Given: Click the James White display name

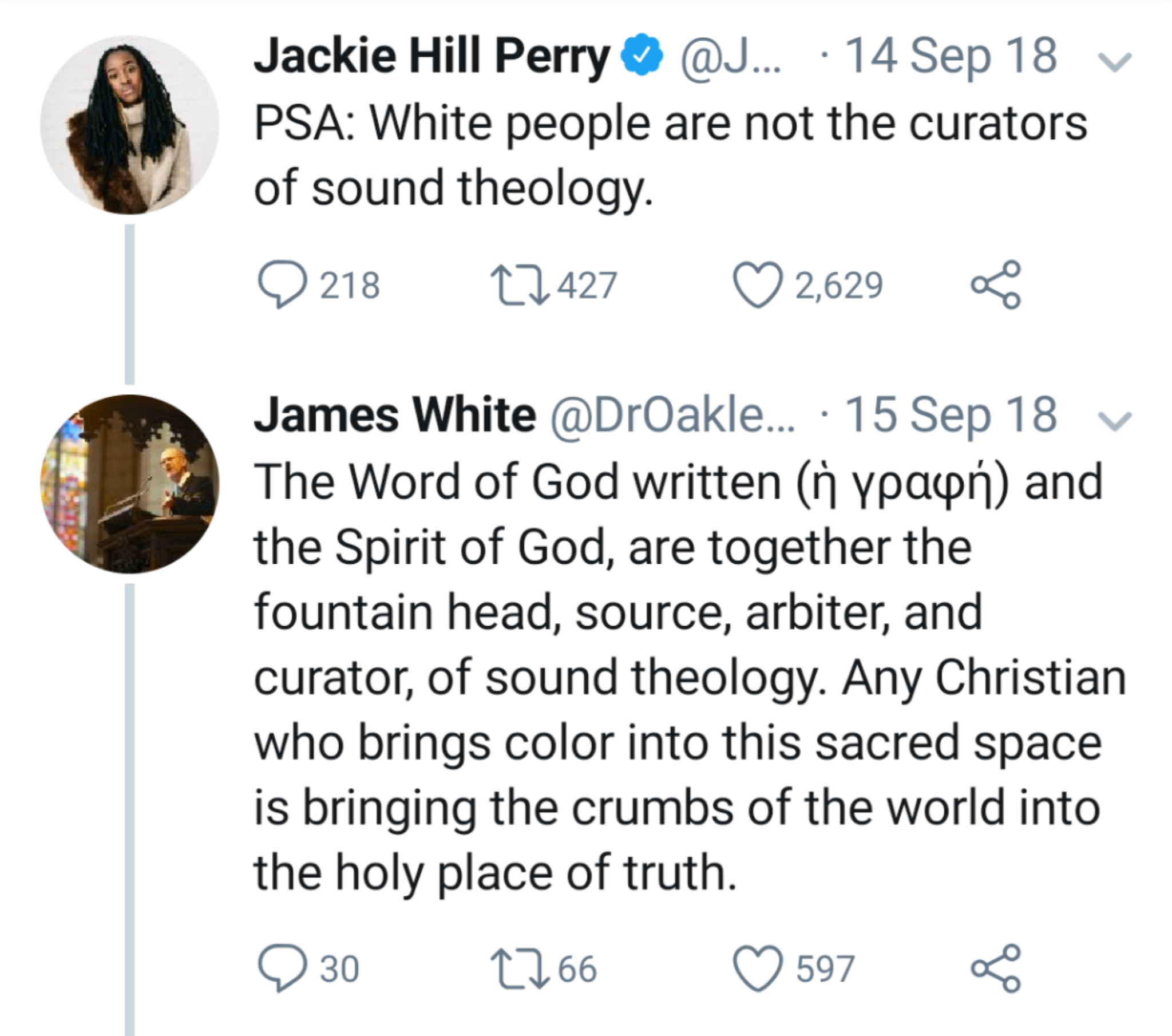Looking at the screenshot, I should click(x=394, y=416).
